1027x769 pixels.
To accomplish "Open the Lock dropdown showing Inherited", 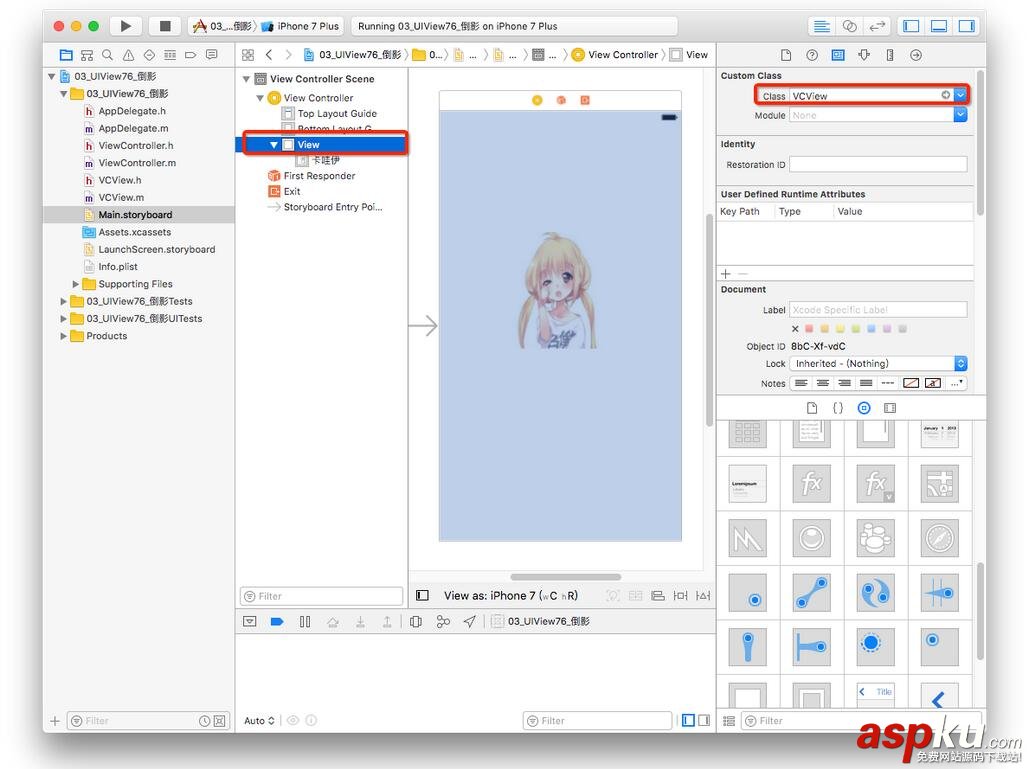I will (878, 364).
